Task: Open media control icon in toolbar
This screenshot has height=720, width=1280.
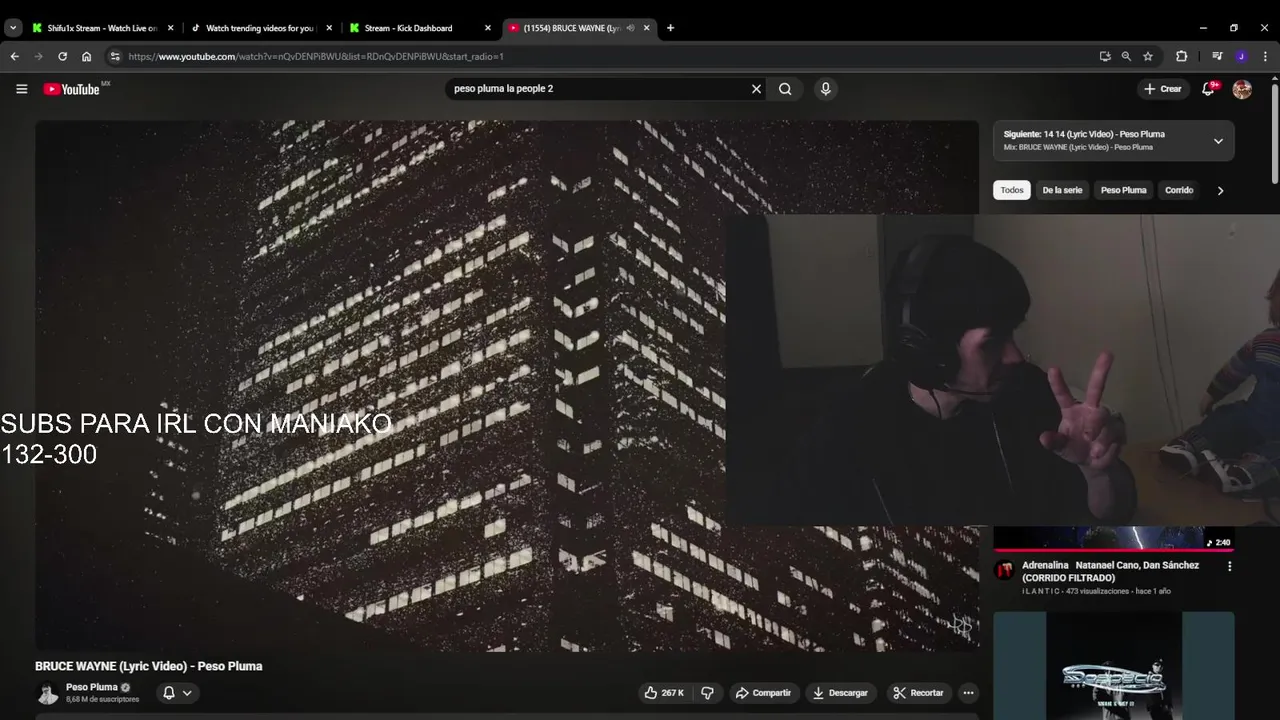Action: pyautogui.click(x=1217, y=57)
